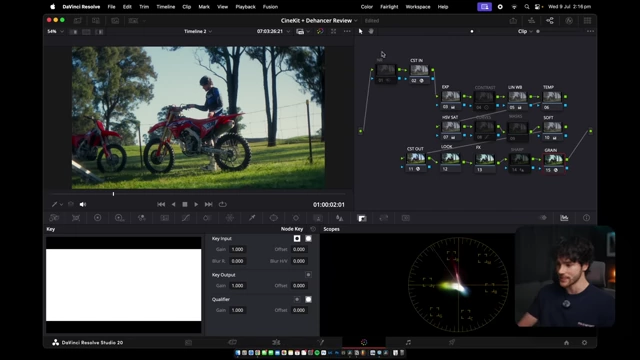Show the Information panel icon

coord(586,218)
